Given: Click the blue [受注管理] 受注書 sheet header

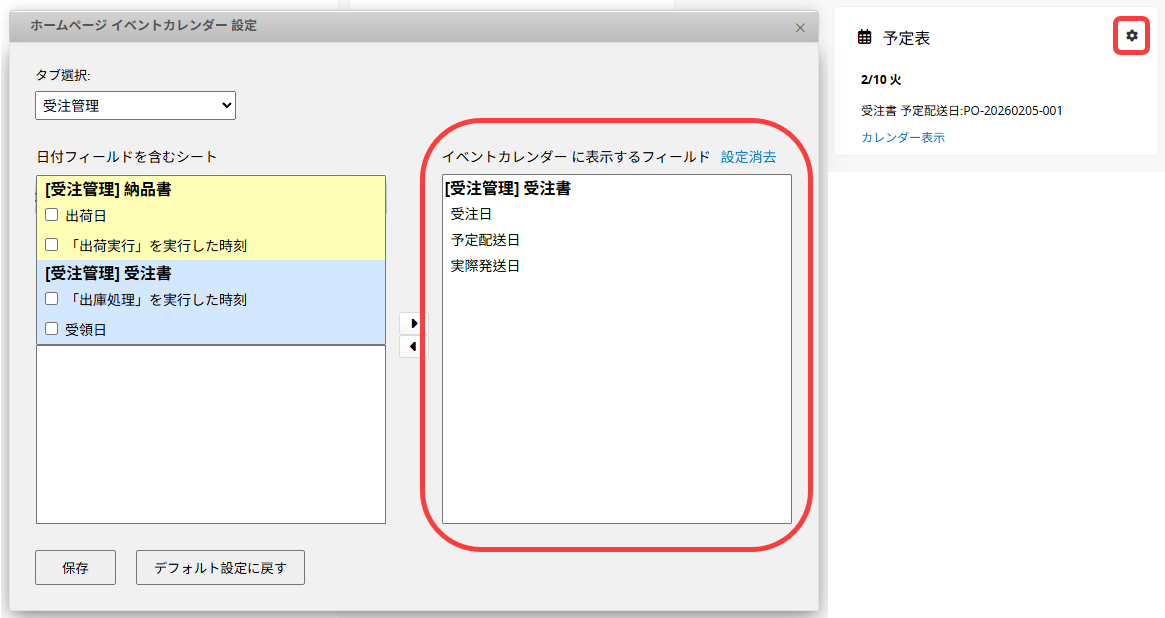Looking at the screenshot, I should click(108, 273).
